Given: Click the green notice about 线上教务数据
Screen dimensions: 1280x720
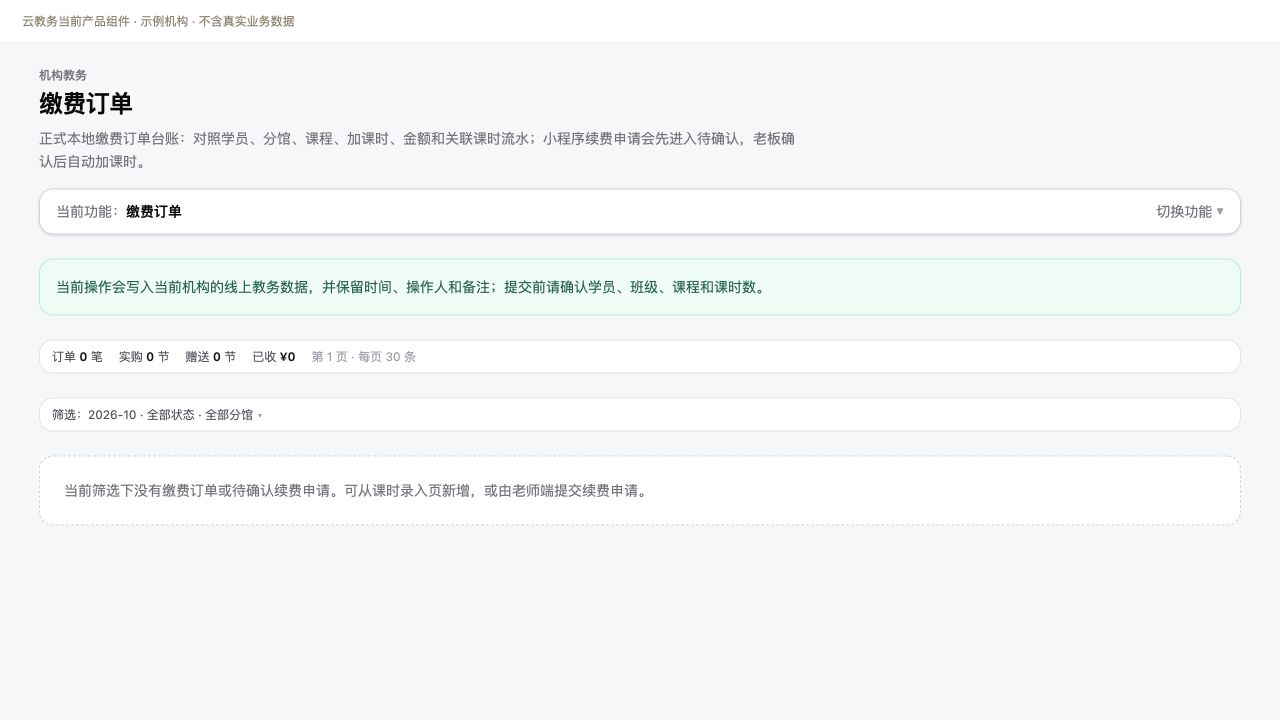Looking at the screenshot, I should pyautogui.click(x=640, y=287).
